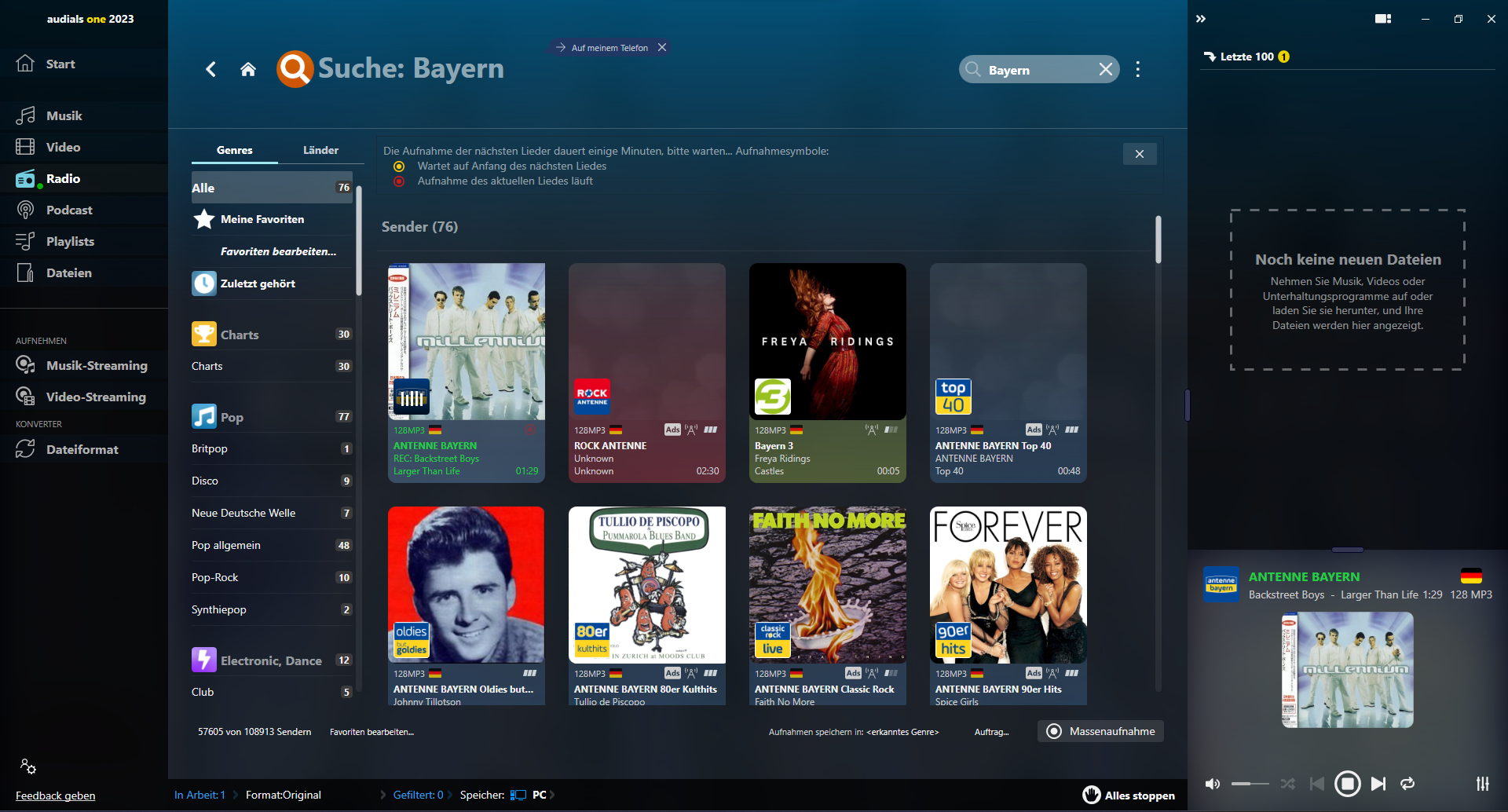Image resolution: width=1508 pixels, height=812 pixels.
Task: Expand Electronic, Dance category
Action: [272, 660]
